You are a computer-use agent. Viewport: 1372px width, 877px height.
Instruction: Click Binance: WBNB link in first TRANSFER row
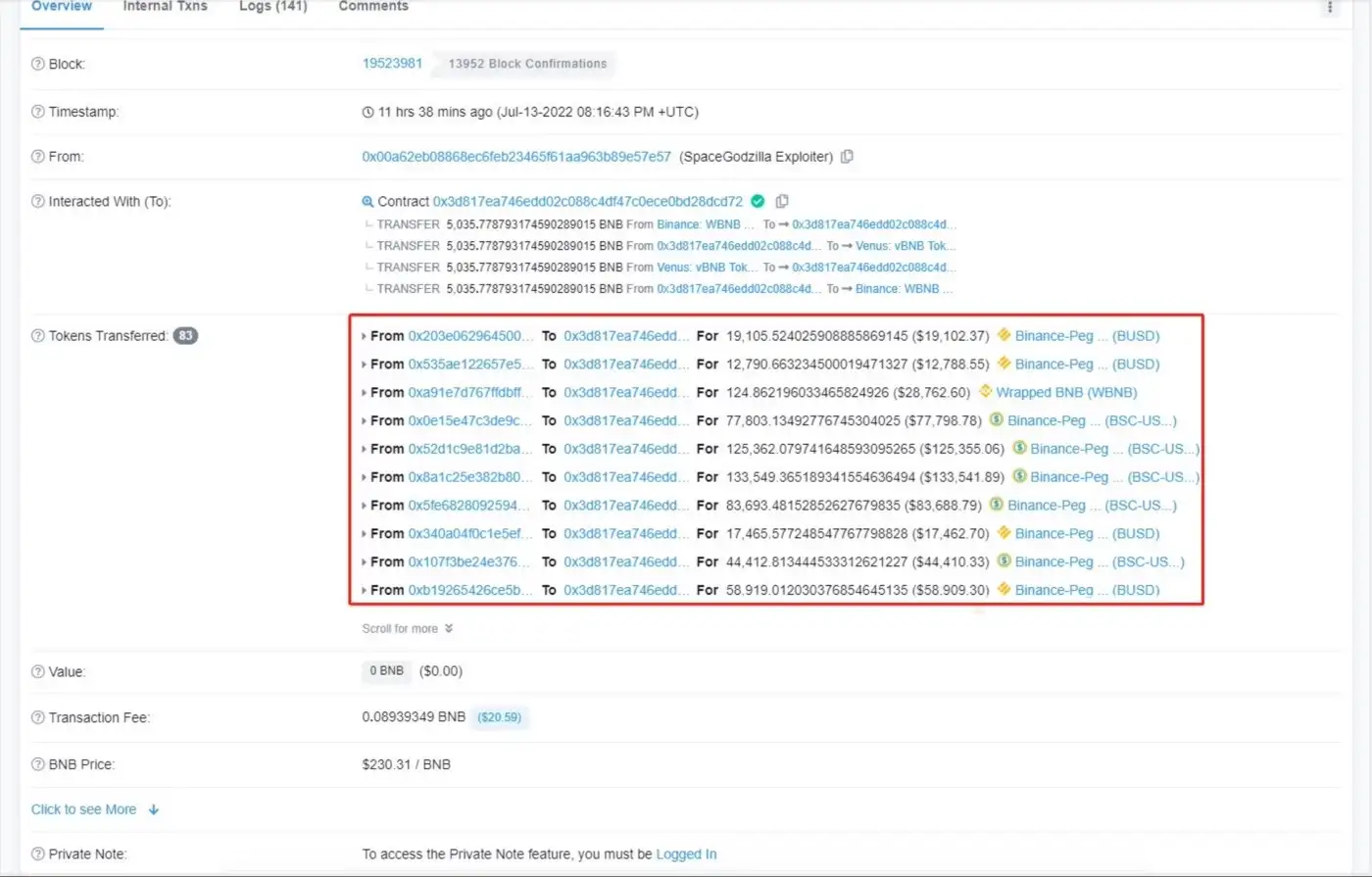(x=706, y=224)
